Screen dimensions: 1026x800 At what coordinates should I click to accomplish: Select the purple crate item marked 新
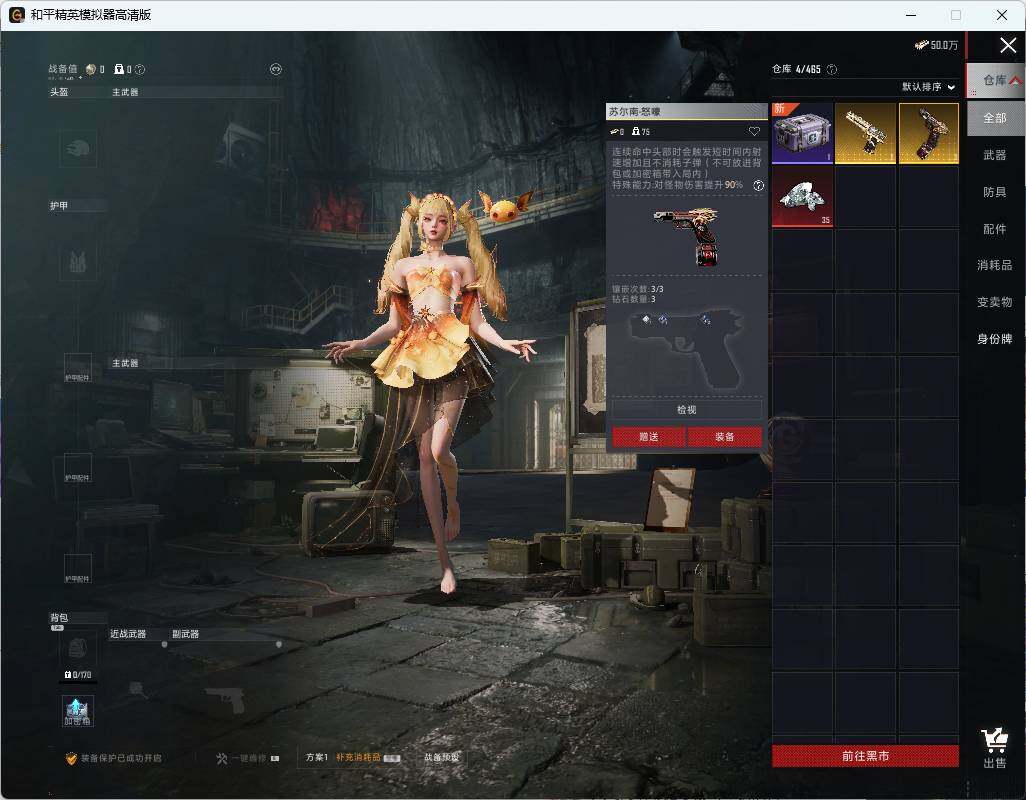tap(802, 133)
